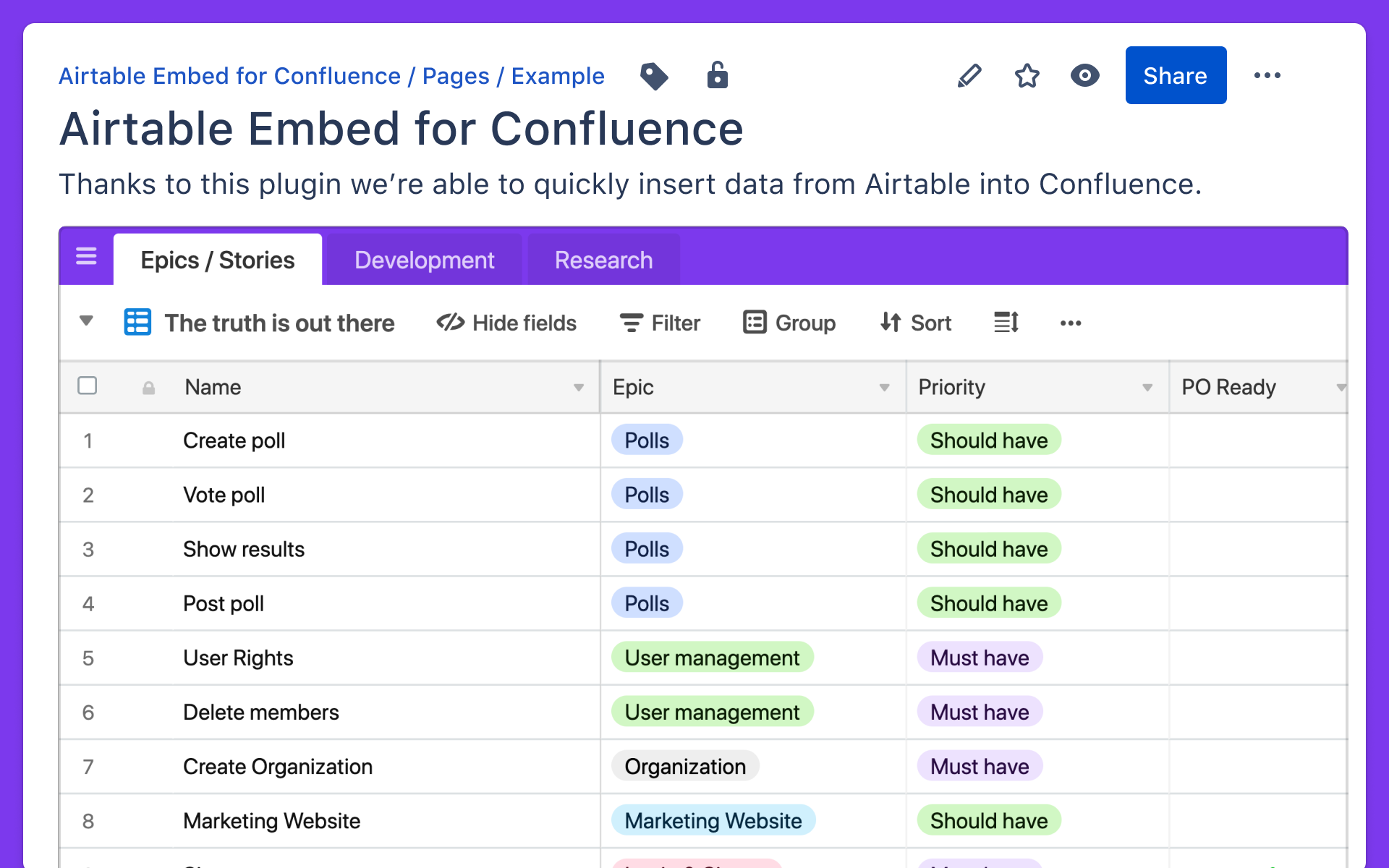Open the Priority column dropdown
Viewport: 1389px width, 868px height.
[x=1146, y=387]
